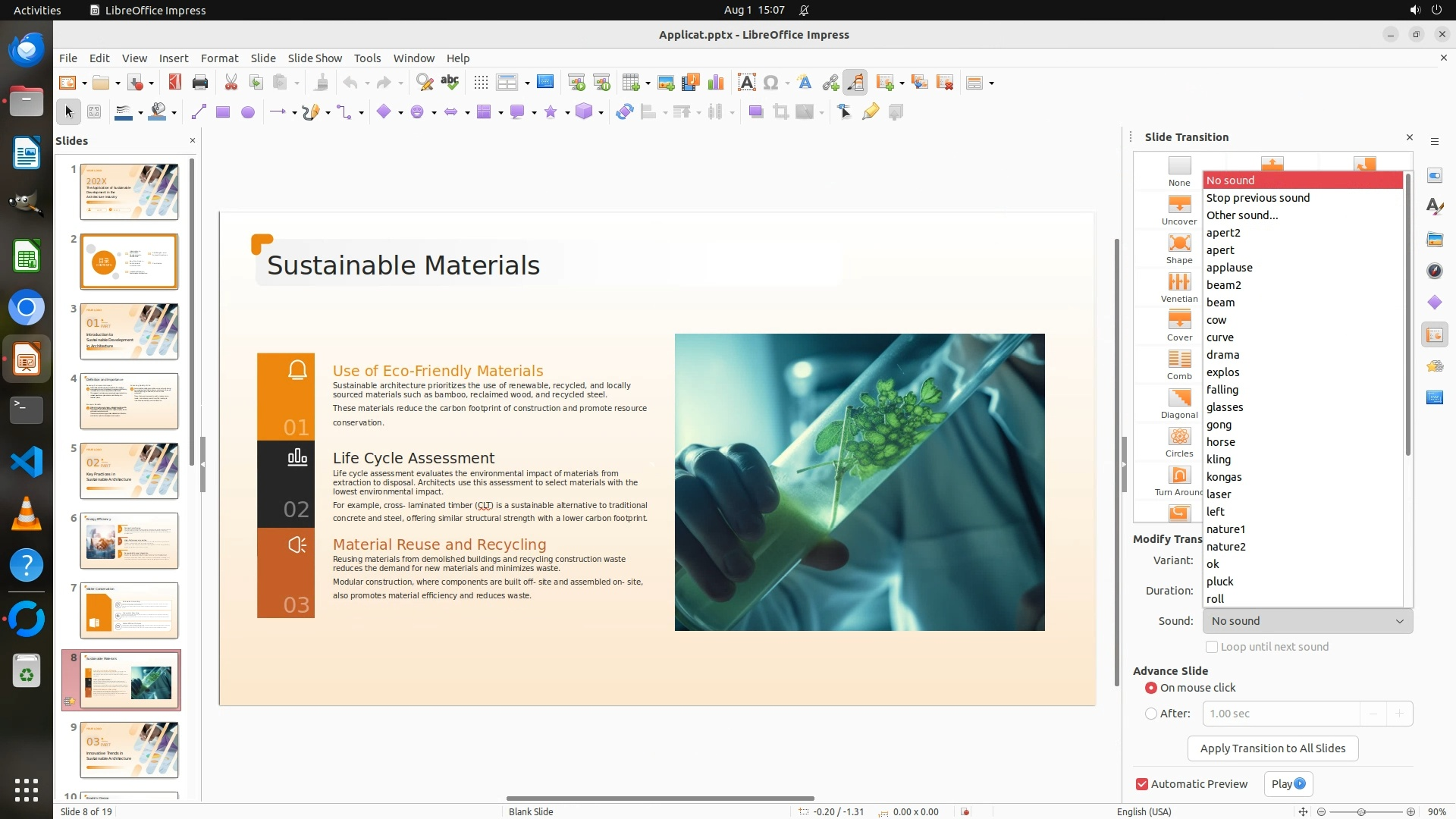Image resolution: width=1456 pixels, height=819 pixels.
Task: Select the Crop Image tool
Action: pyautogui.click(x=780, y=112)
